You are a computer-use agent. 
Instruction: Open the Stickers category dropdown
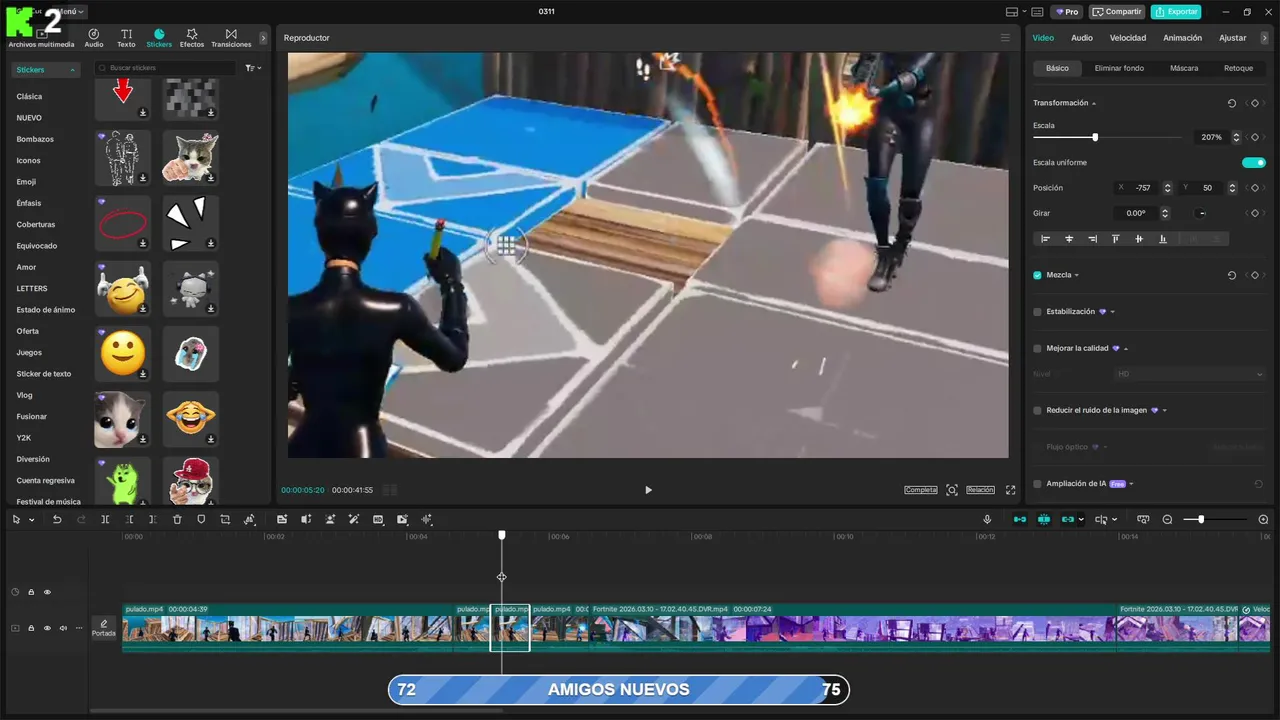[45, 70]
